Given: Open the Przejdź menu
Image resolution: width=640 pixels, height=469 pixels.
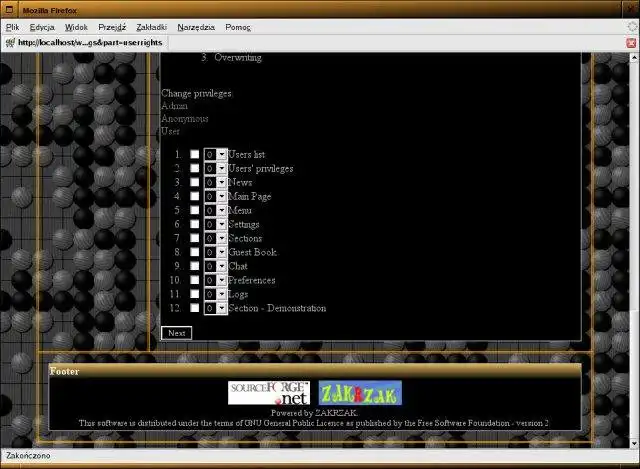Looking at the screenshot, I should (112, 27).
